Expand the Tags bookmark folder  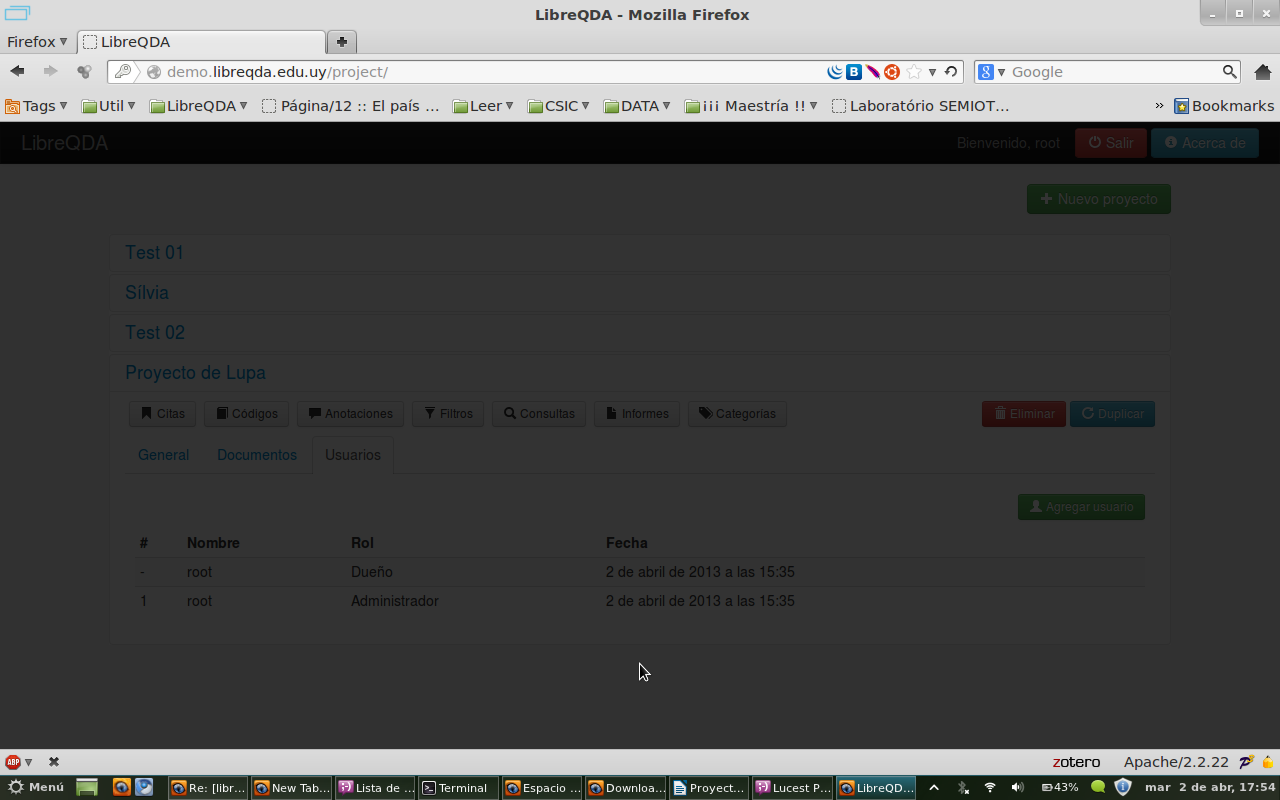tap(37, 106)
